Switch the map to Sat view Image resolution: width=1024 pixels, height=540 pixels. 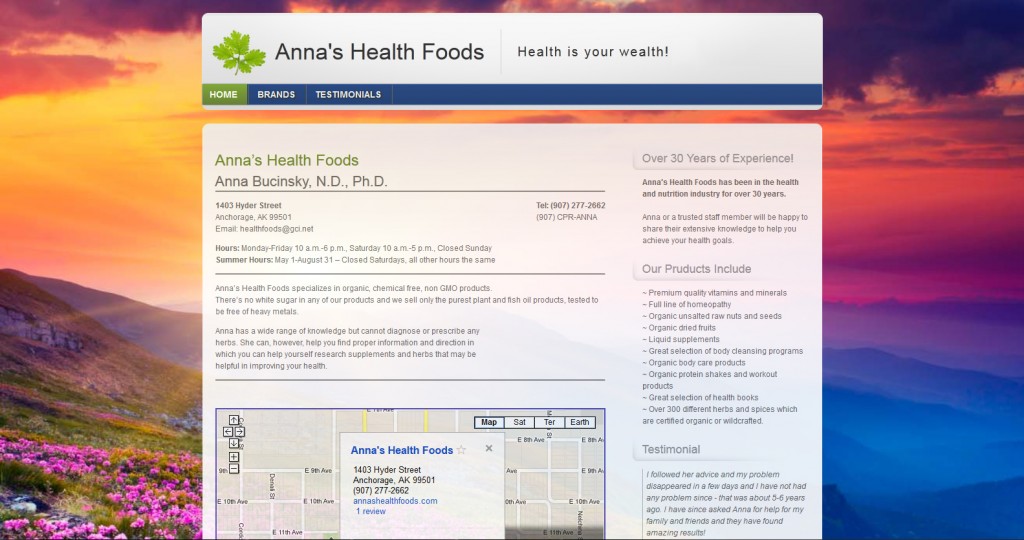[519, 422]
